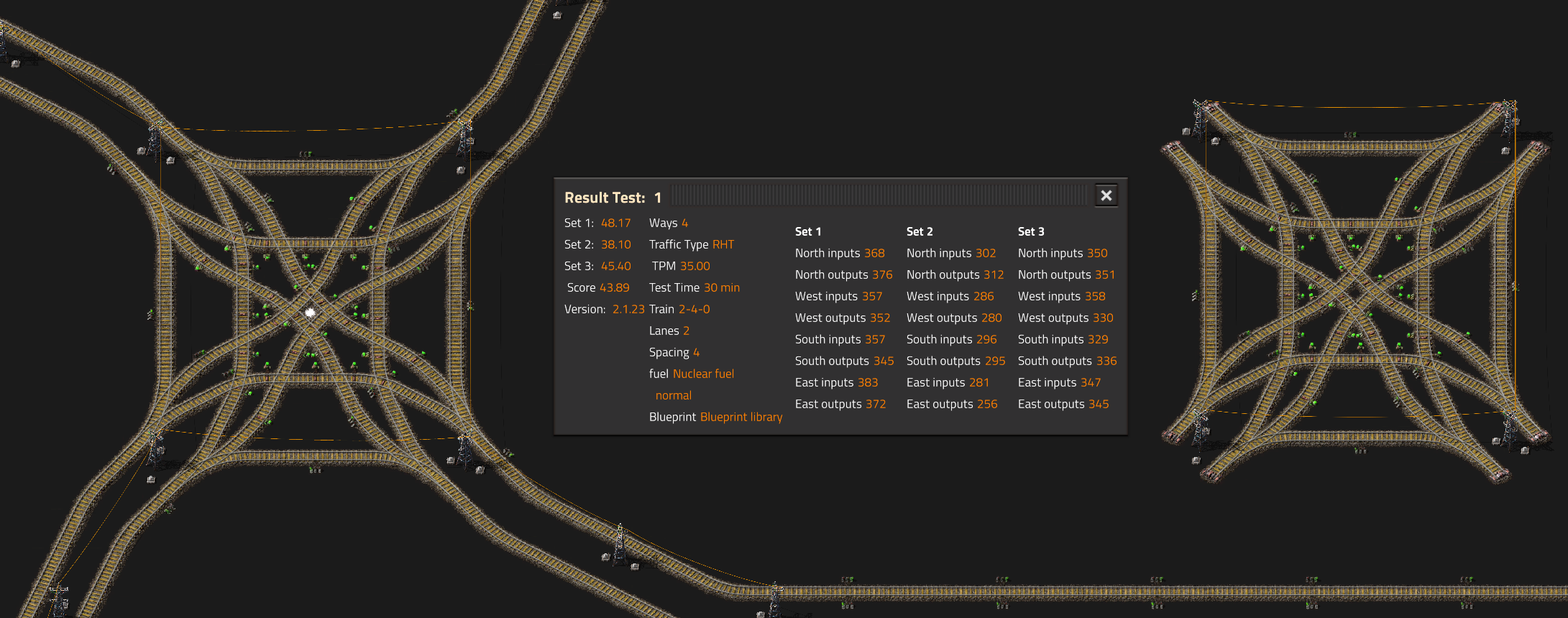
Task: Click the Test Time 30 min value
Action: (x=721, y=287)
